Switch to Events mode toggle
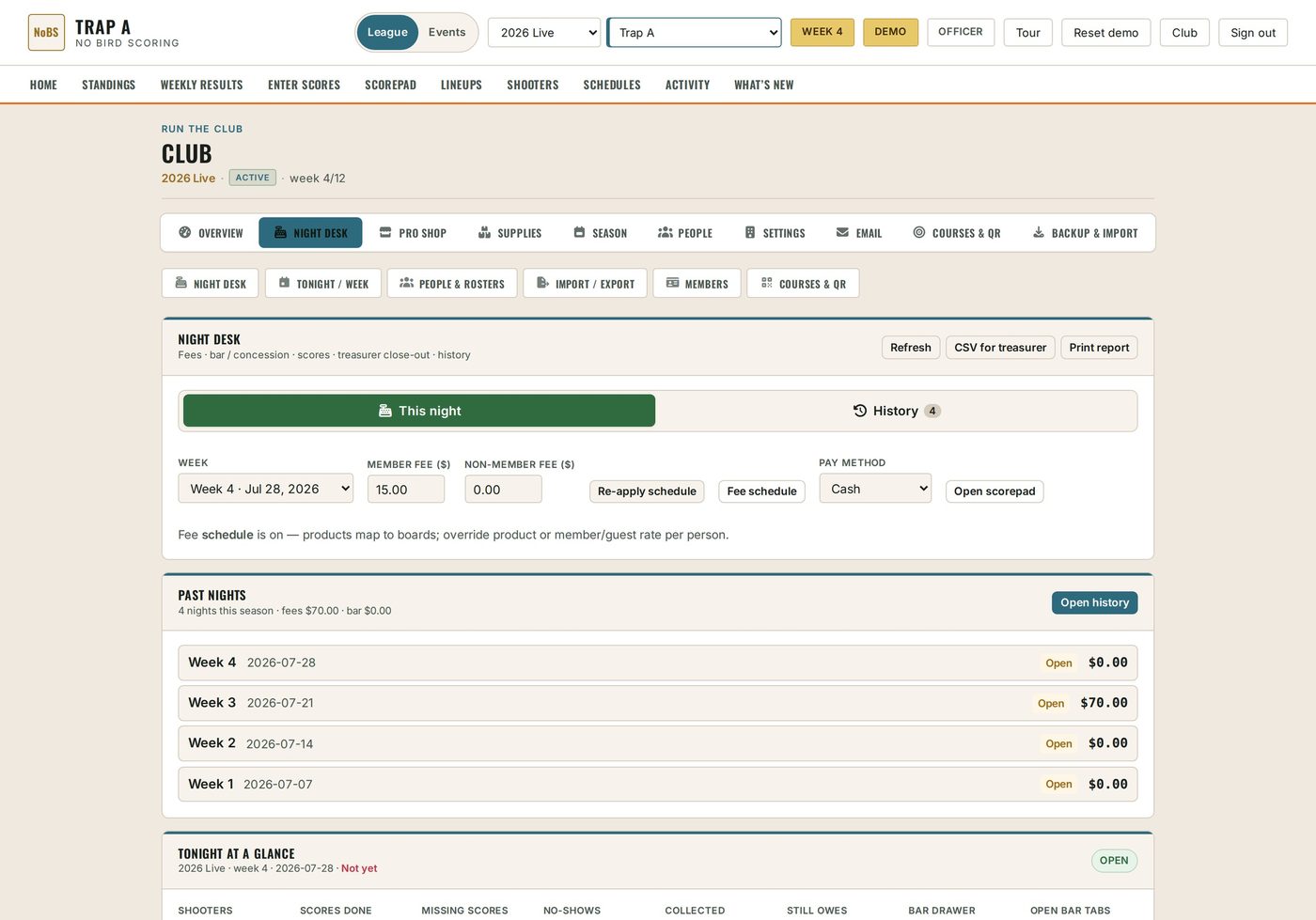Screen dimensions: 1316x920 (x=446, y=32)
